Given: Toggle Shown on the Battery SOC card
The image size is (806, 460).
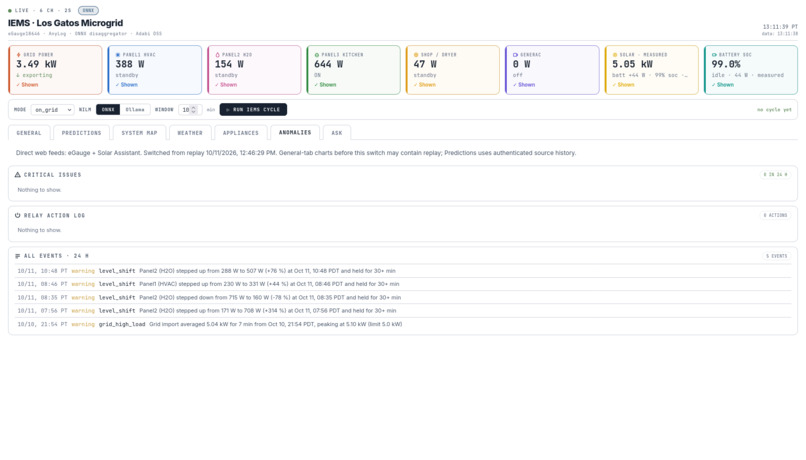Looking at the screenshot, I should [723, 85].
